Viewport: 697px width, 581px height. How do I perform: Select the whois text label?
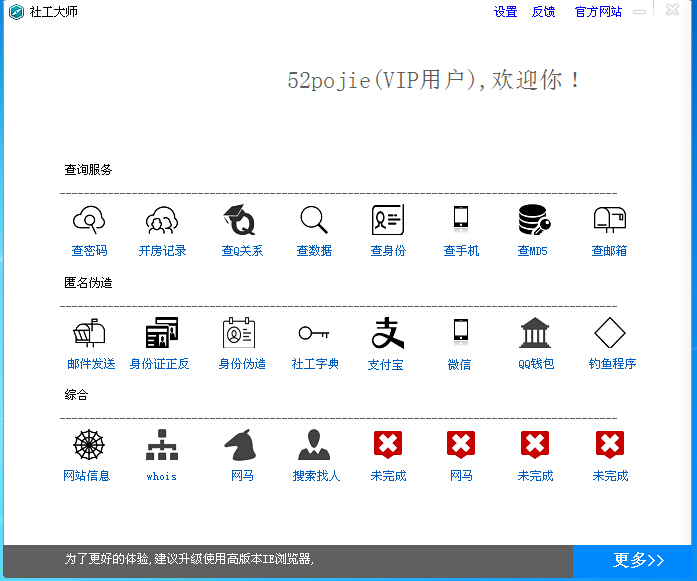[161, 477]
